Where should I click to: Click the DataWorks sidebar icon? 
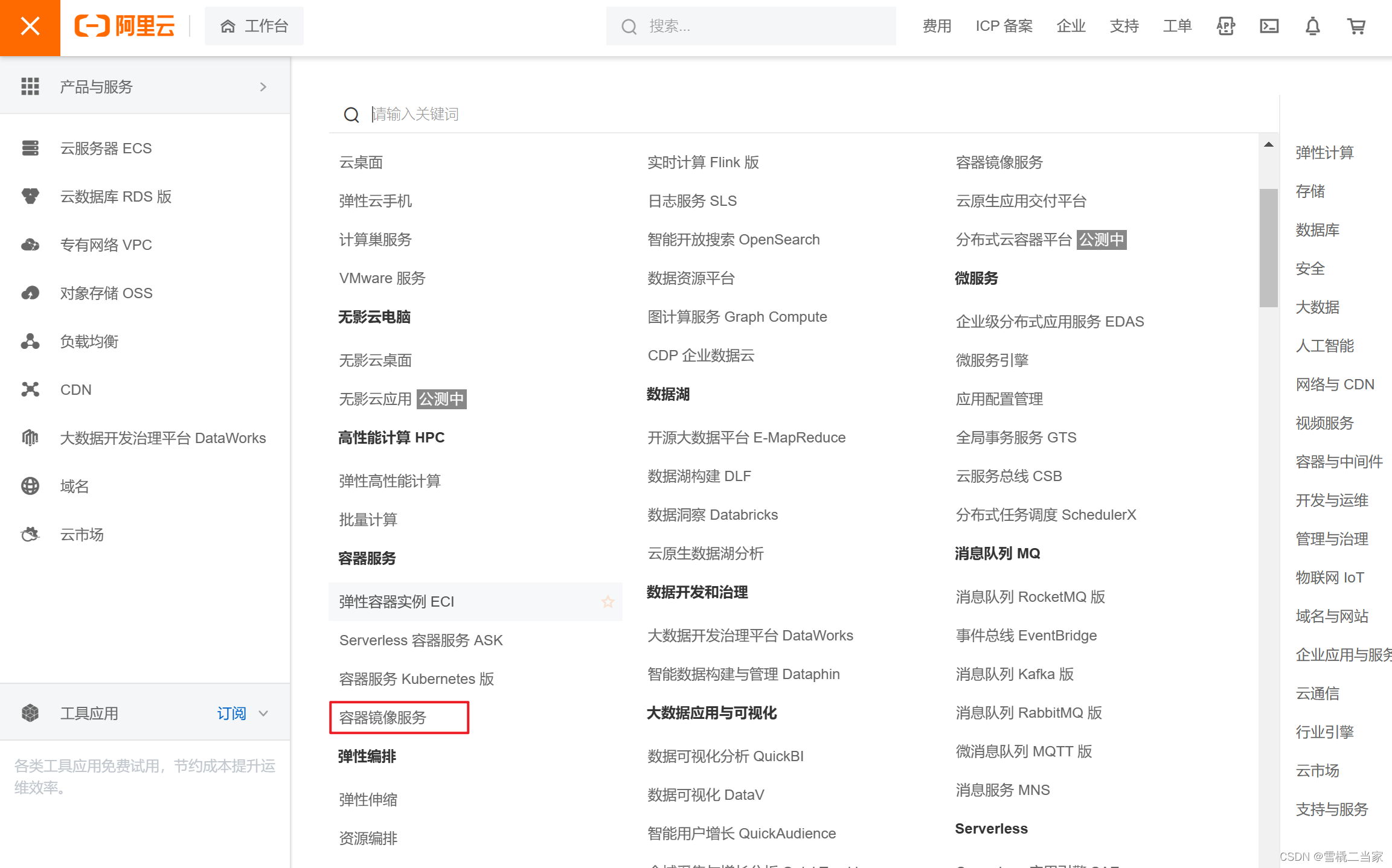click(30, 438)
